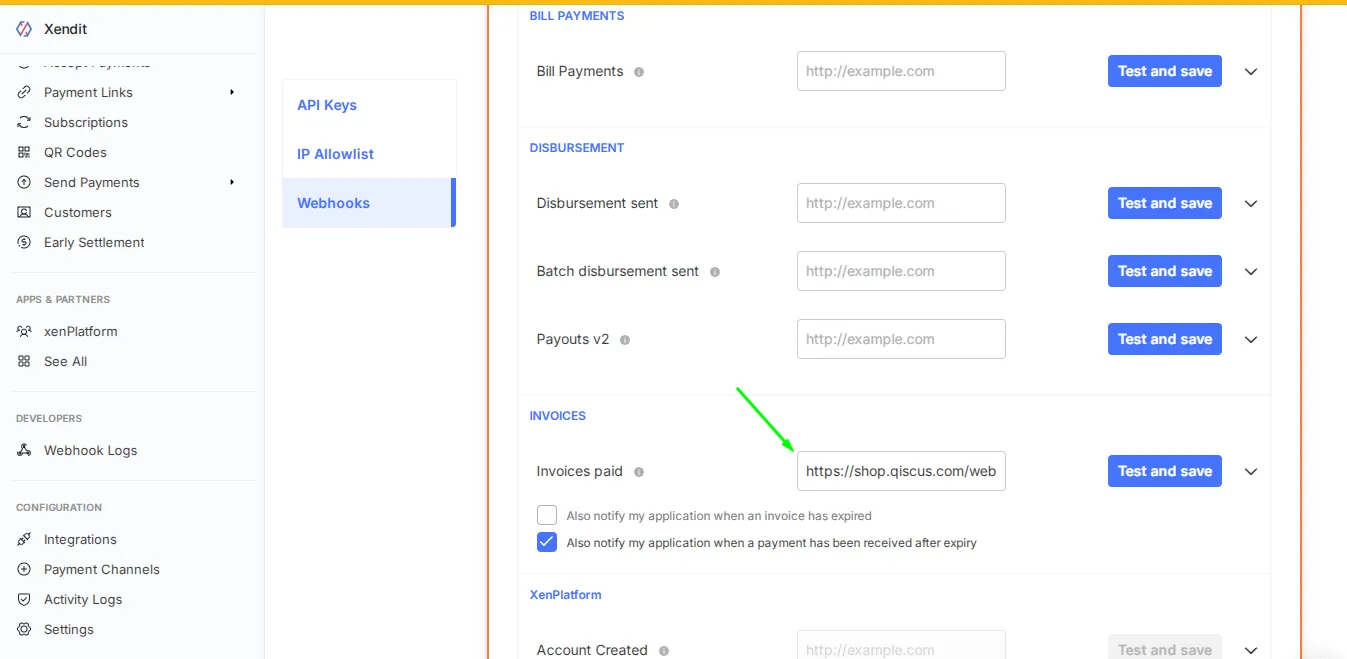Click Test and save for Batch disbursement

coord(1164,271)
